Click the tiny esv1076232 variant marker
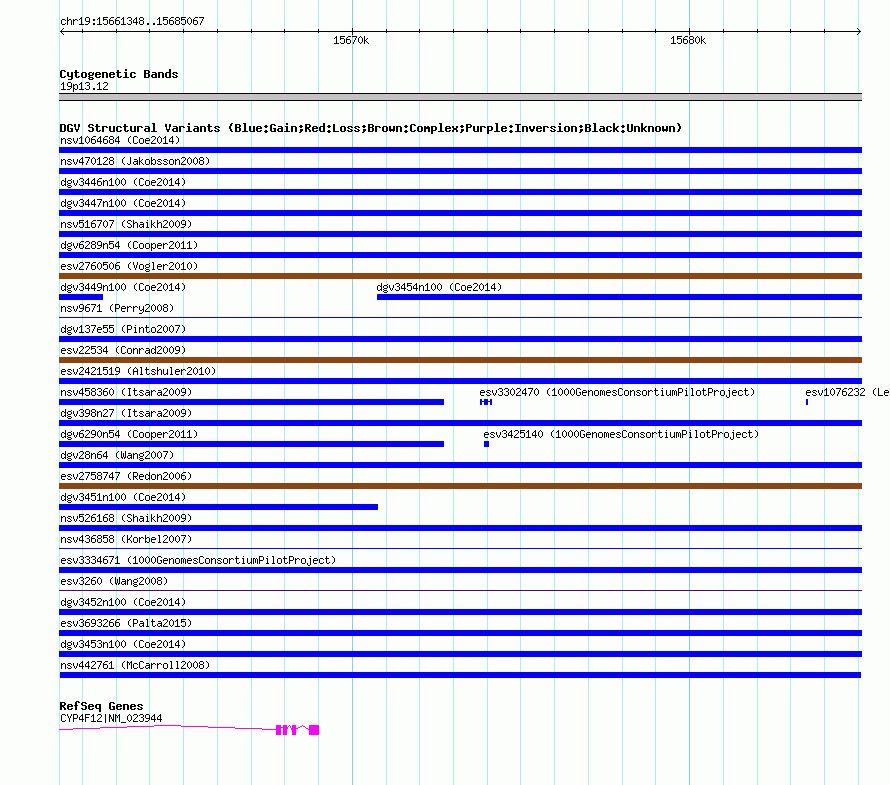 (807, 402)
